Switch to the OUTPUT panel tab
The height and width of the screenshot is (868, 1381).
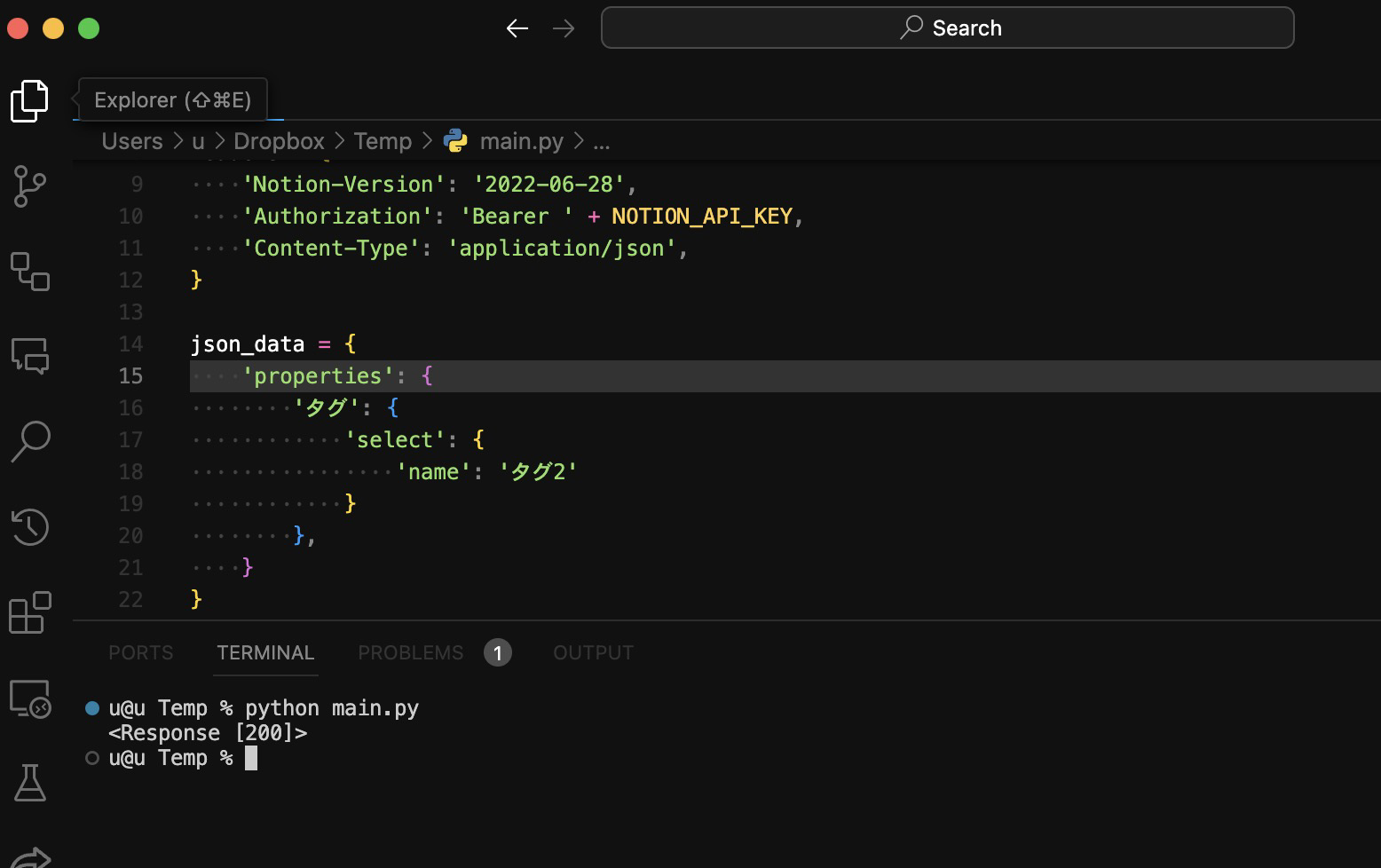tap(594, 652)
